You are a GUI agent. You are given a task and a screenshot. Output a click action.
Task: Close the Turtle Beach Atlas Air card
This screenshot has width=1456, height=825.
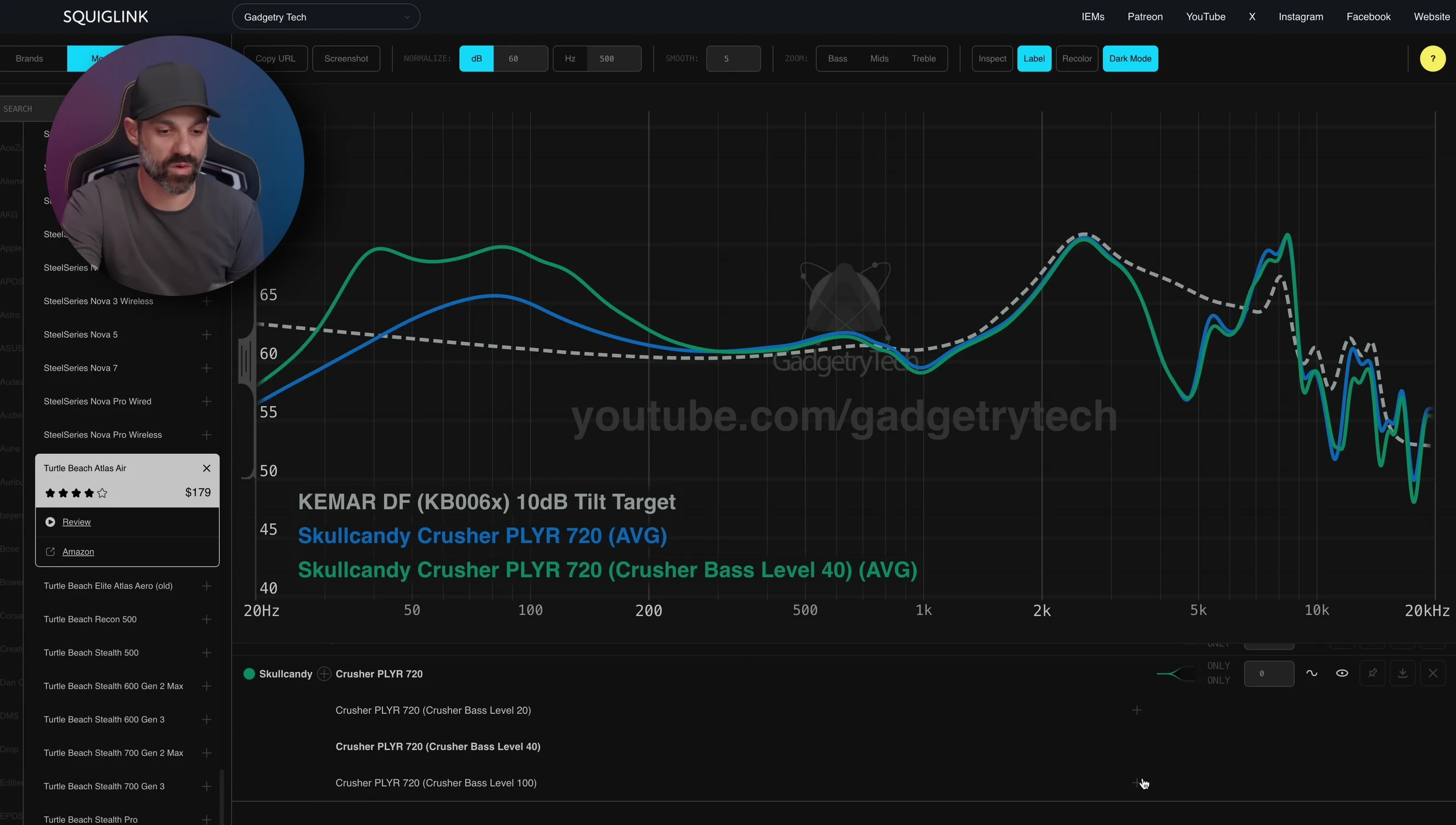206,468
